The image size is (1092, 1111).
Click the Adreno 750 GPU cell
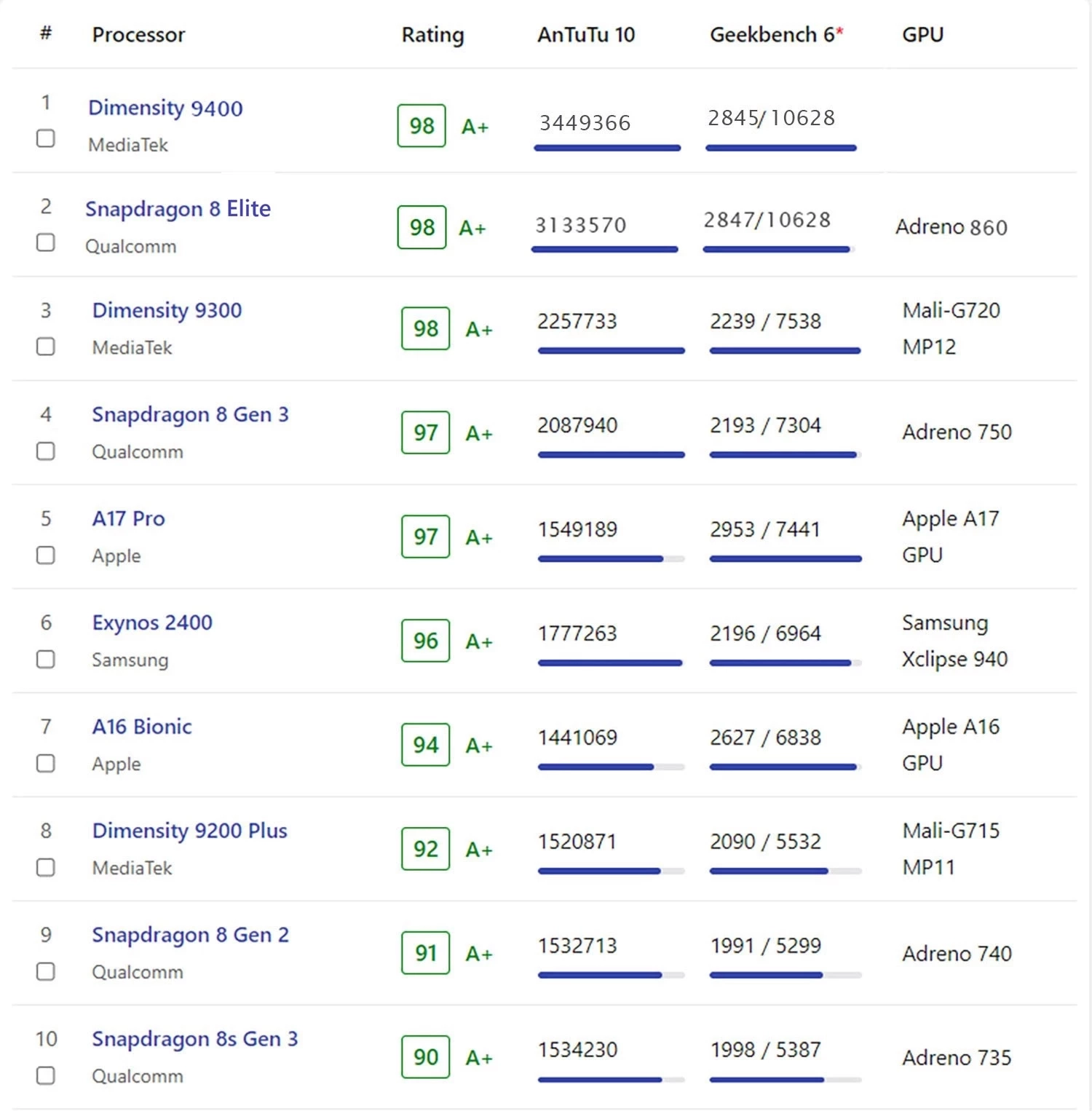click(957, 432)
